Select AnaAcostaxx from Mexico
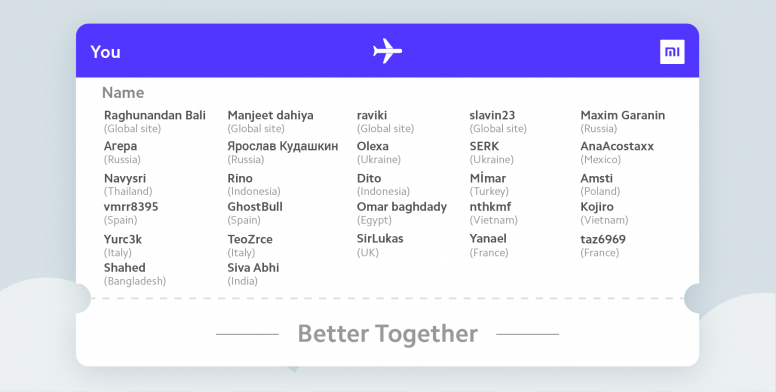 [x=617, y=147]
